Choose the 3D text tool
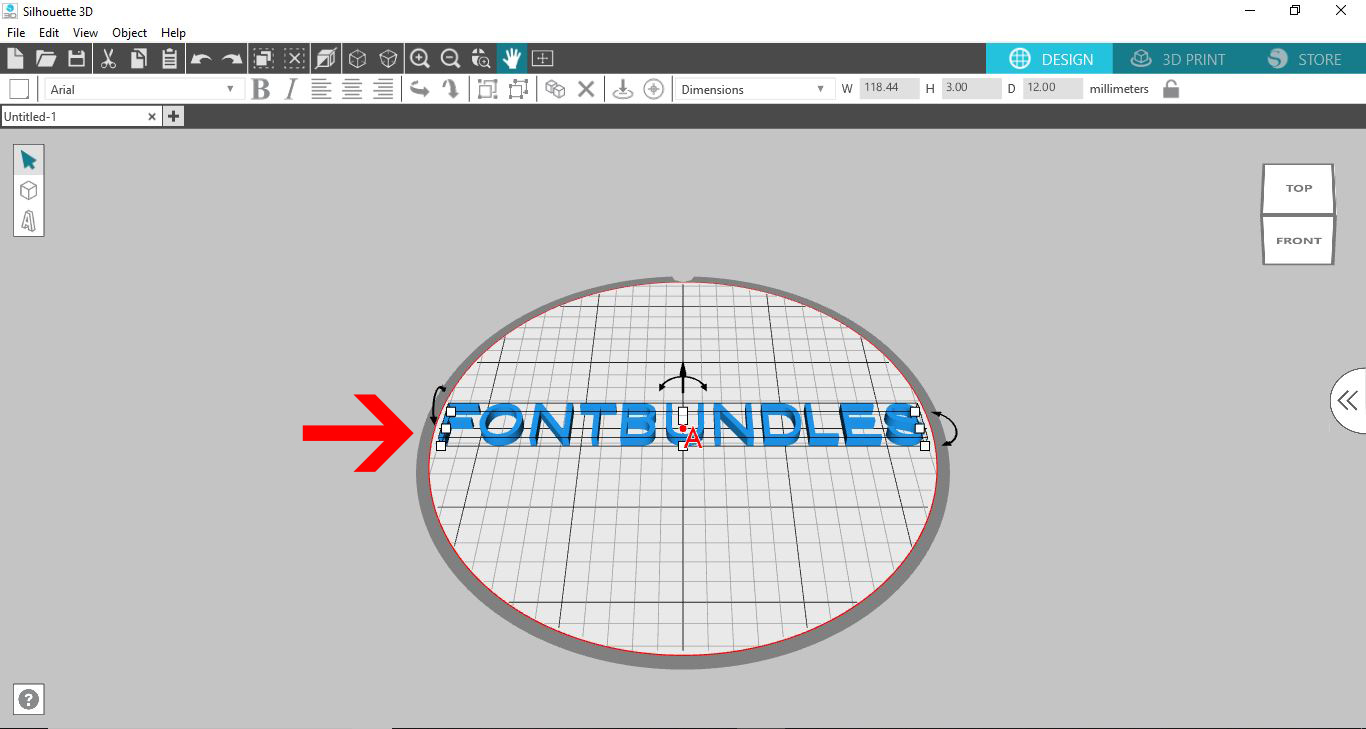This screenshot has width=1366, height=729. coord(28,220)
